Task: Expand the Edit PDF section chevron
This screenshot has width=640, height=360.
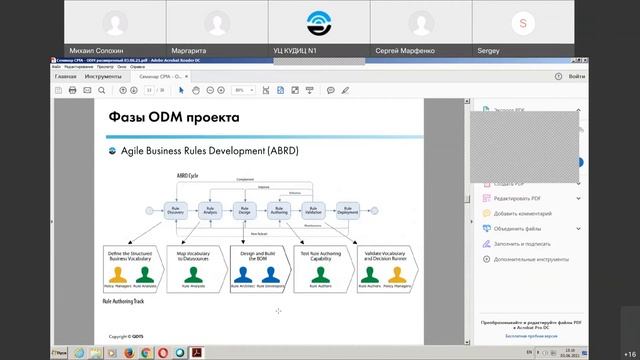Action: [x=578, y=198]
